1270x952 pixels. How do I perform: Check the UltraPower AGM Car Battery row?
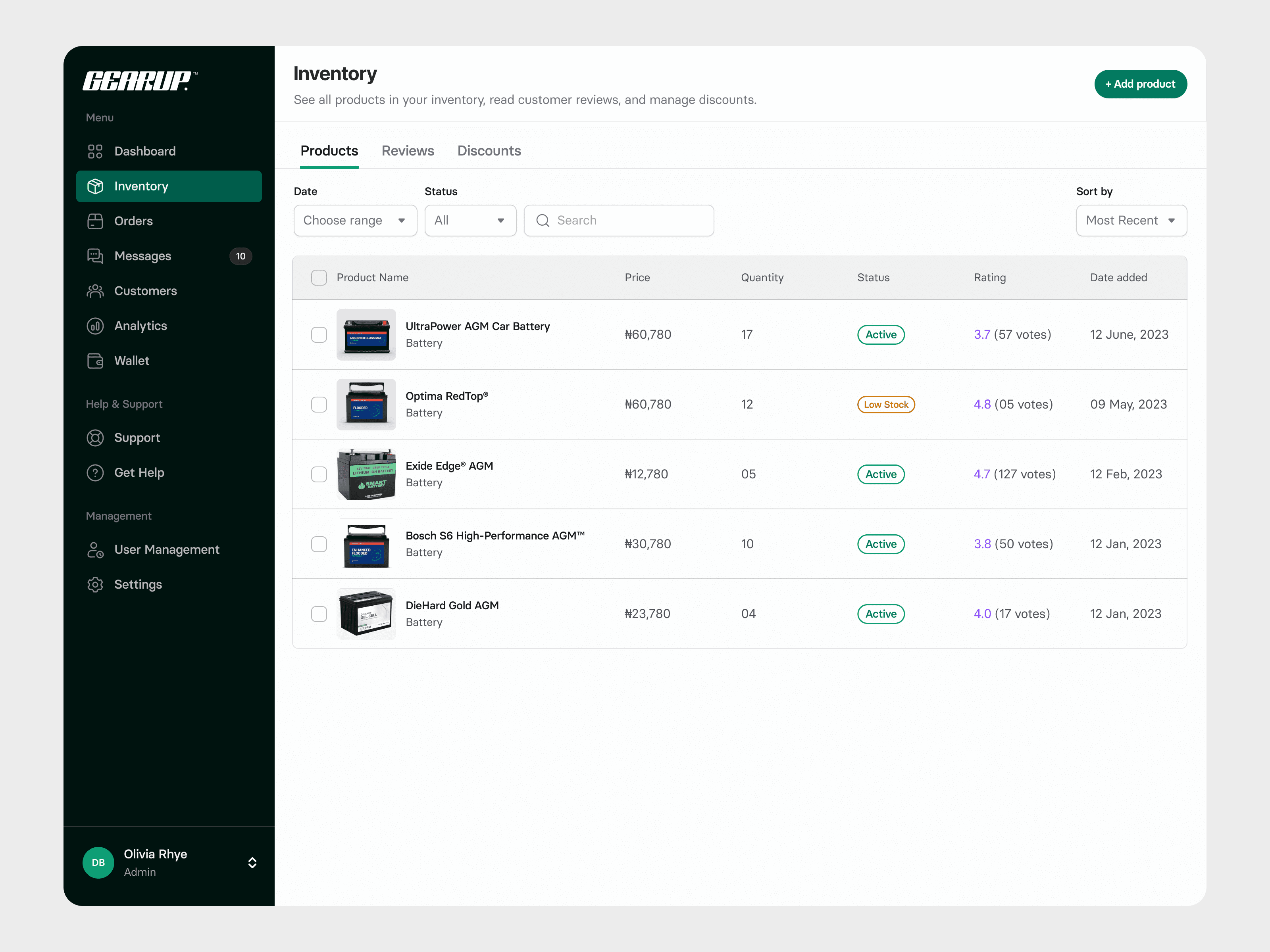click(319, 334)
